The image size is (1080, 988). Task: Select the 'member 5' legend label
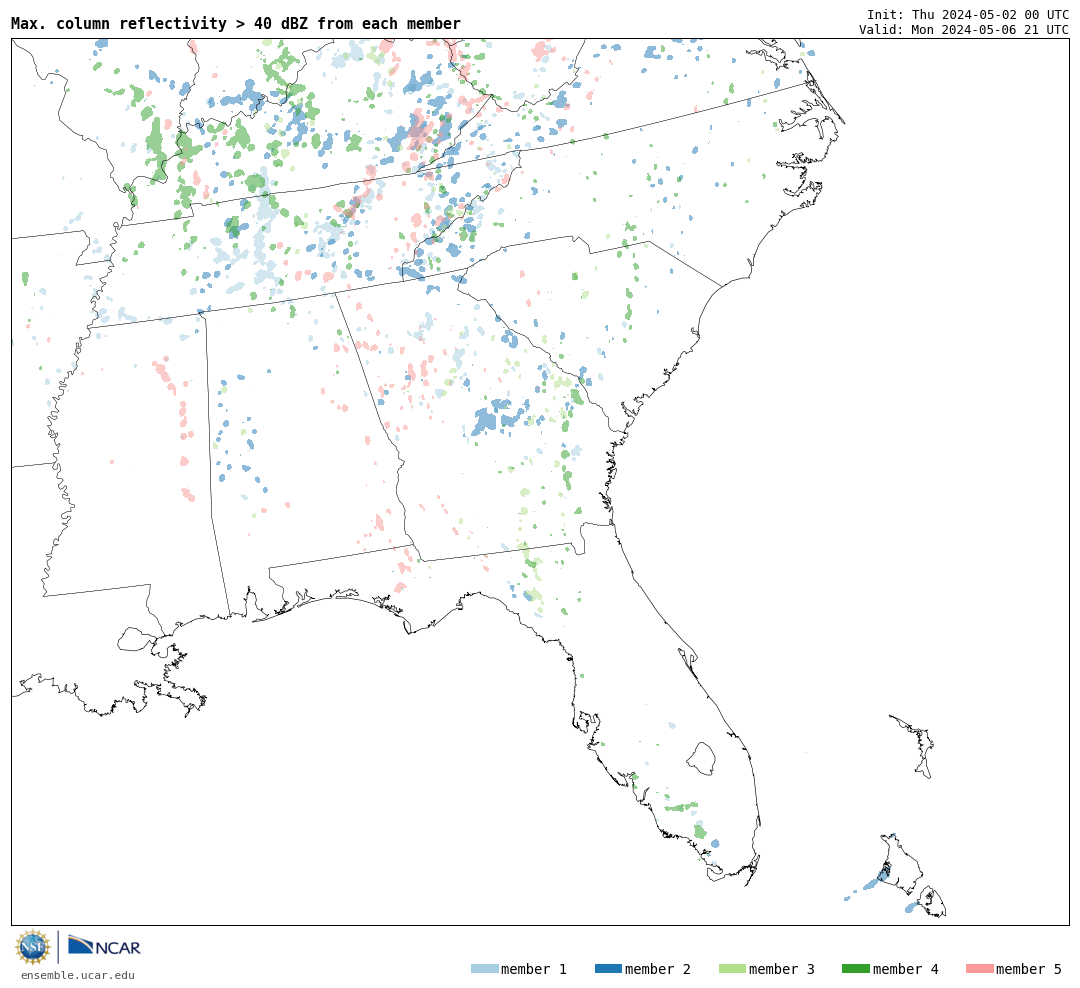[1029, 969]
